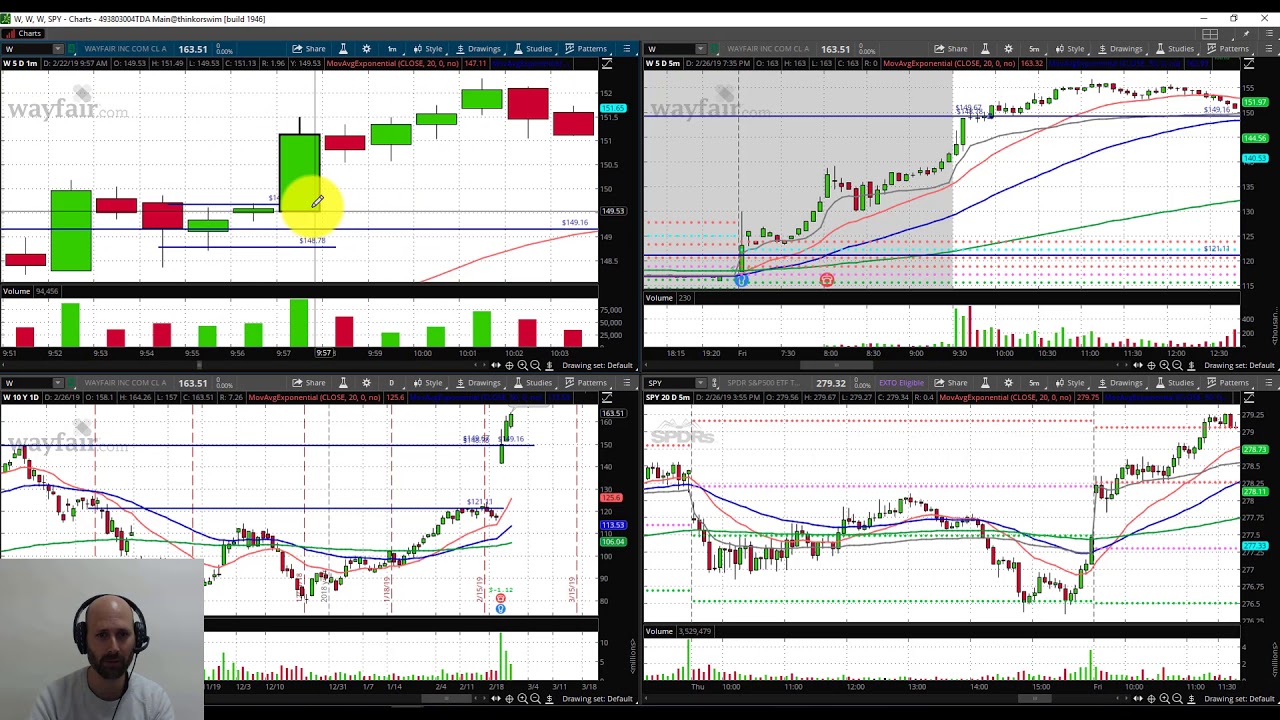The width and height of the screenshot is (1280, 720).
Task: Open chart settings gear in SPY chart
Action: pos(1008,383)
